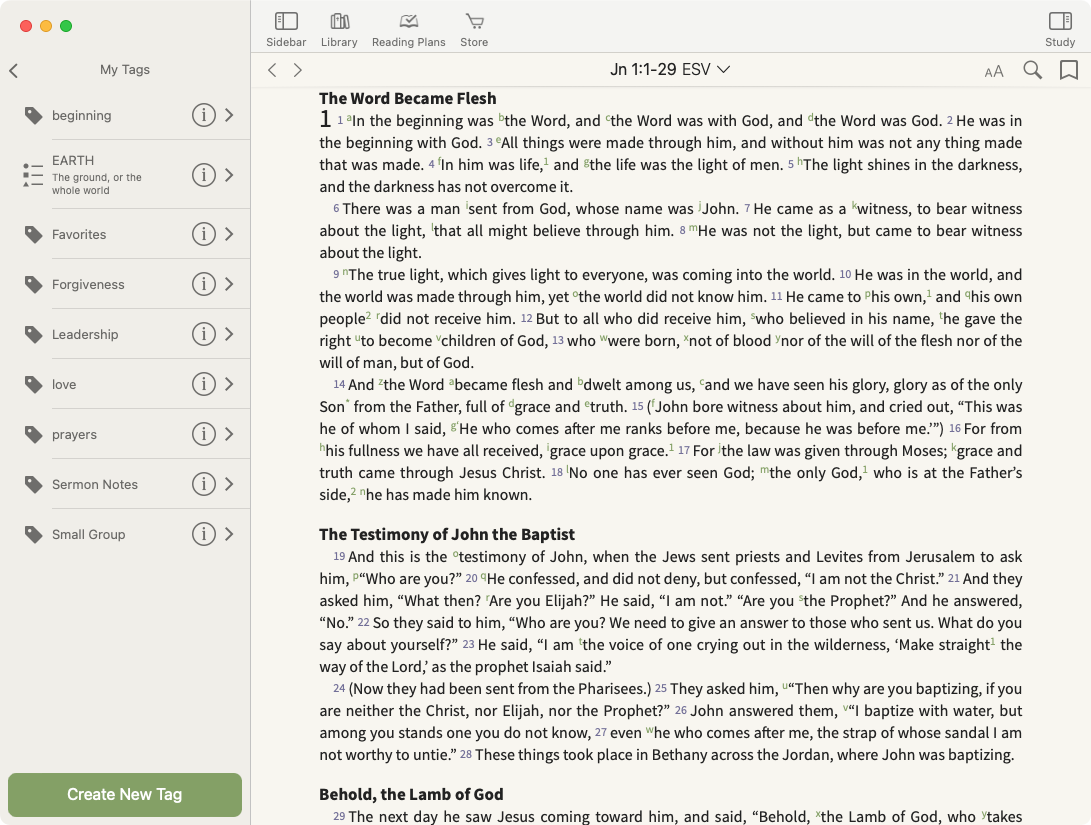Select the prayers tag label

tap(74, 435)
